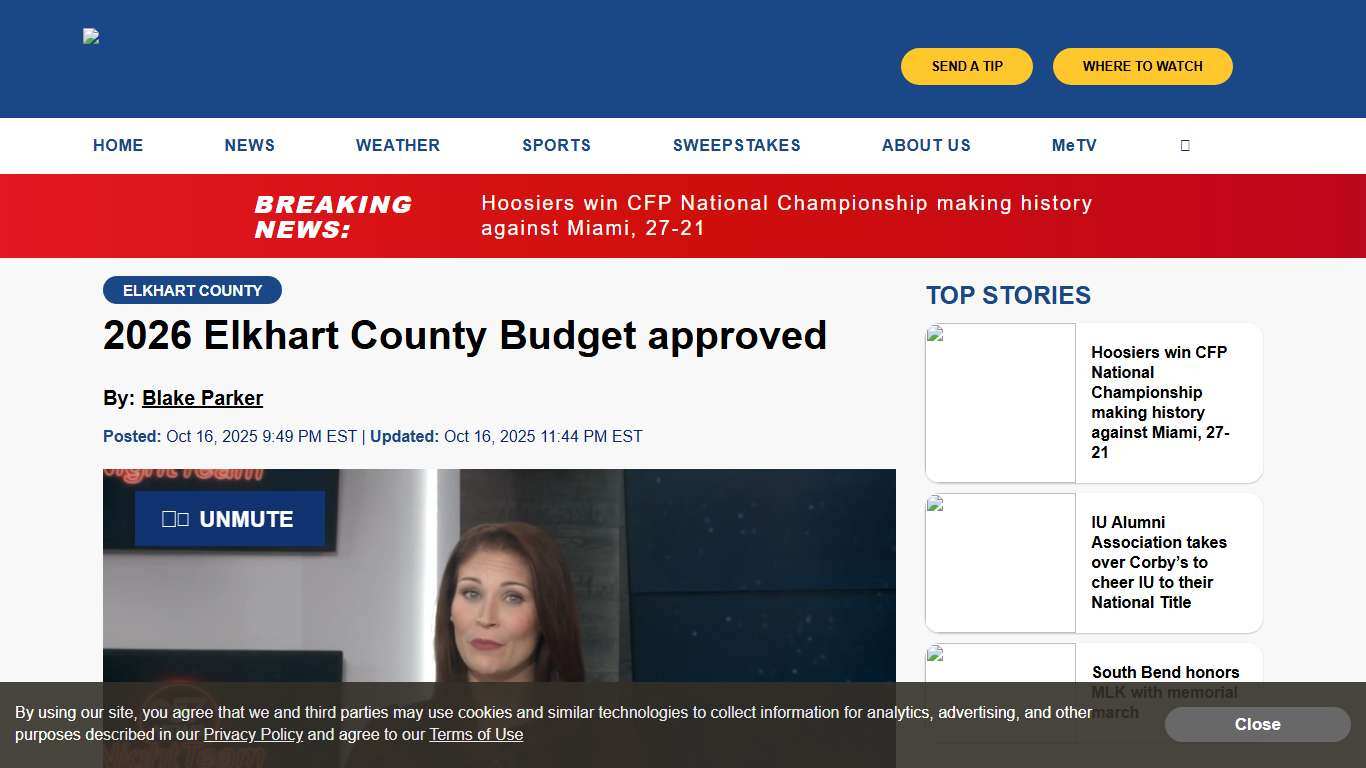Click the Hoosiers CFP story thumbnail image

[x=1000, y=402]
